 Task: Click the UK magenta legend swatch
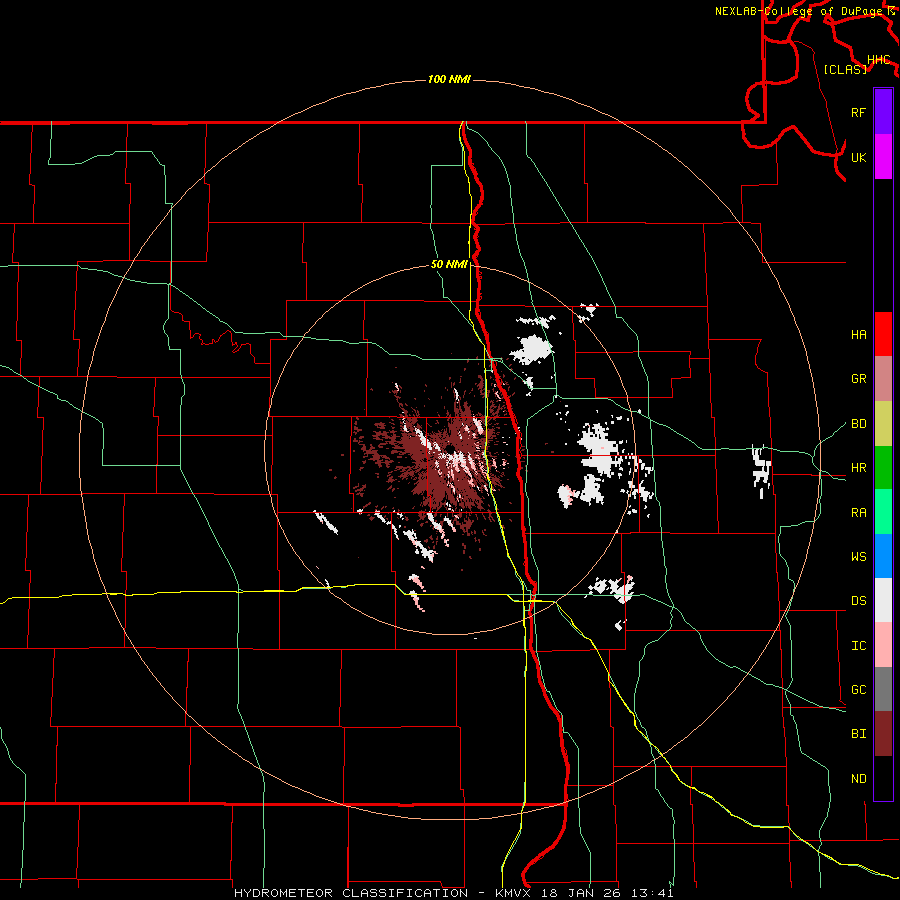[883, 157]
